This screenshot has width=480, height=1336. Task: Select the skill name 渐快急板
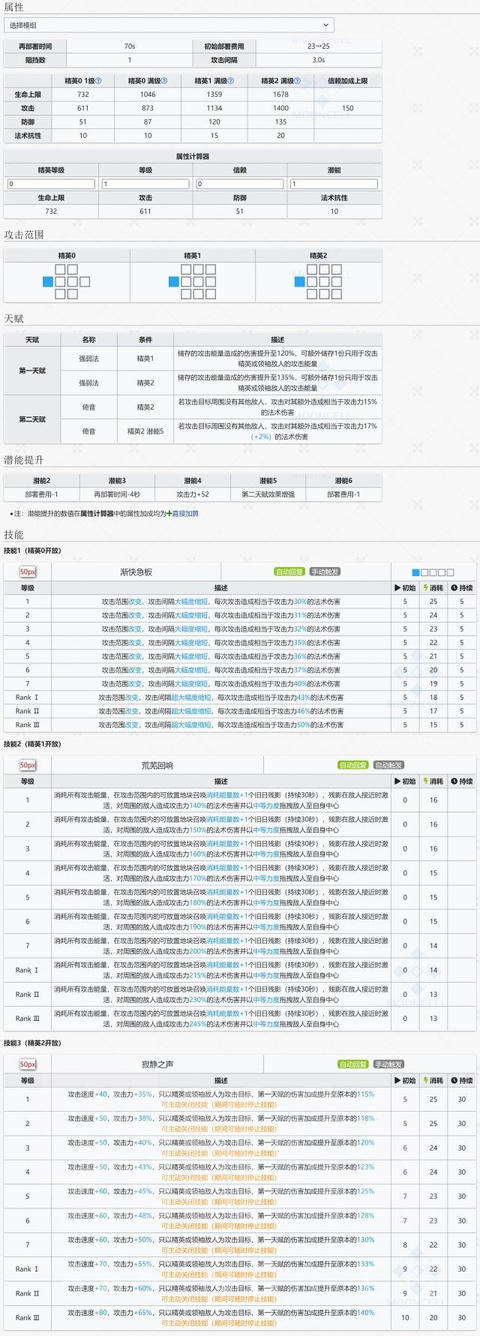(x=136, y=572)
